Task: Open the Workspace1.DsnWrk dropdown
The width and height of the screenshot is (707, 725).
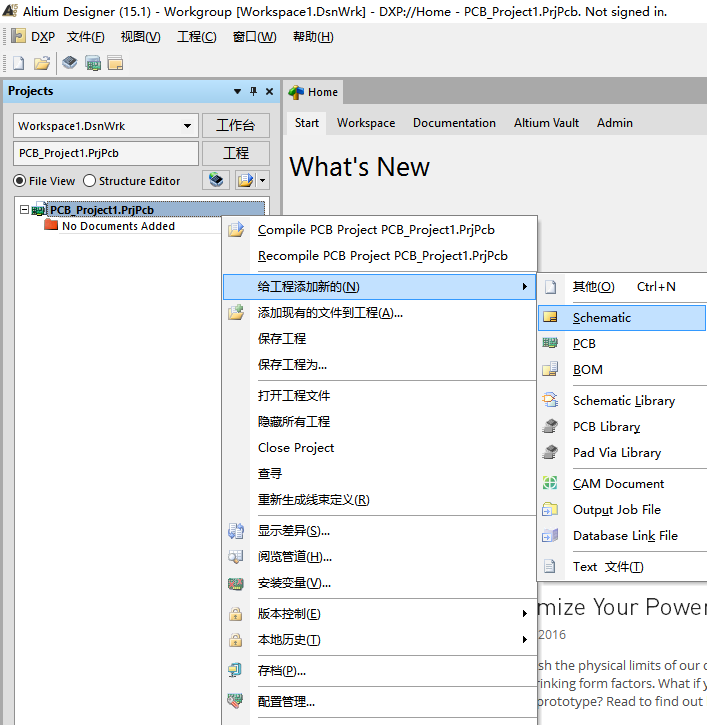Action: (x=187, y=126)
